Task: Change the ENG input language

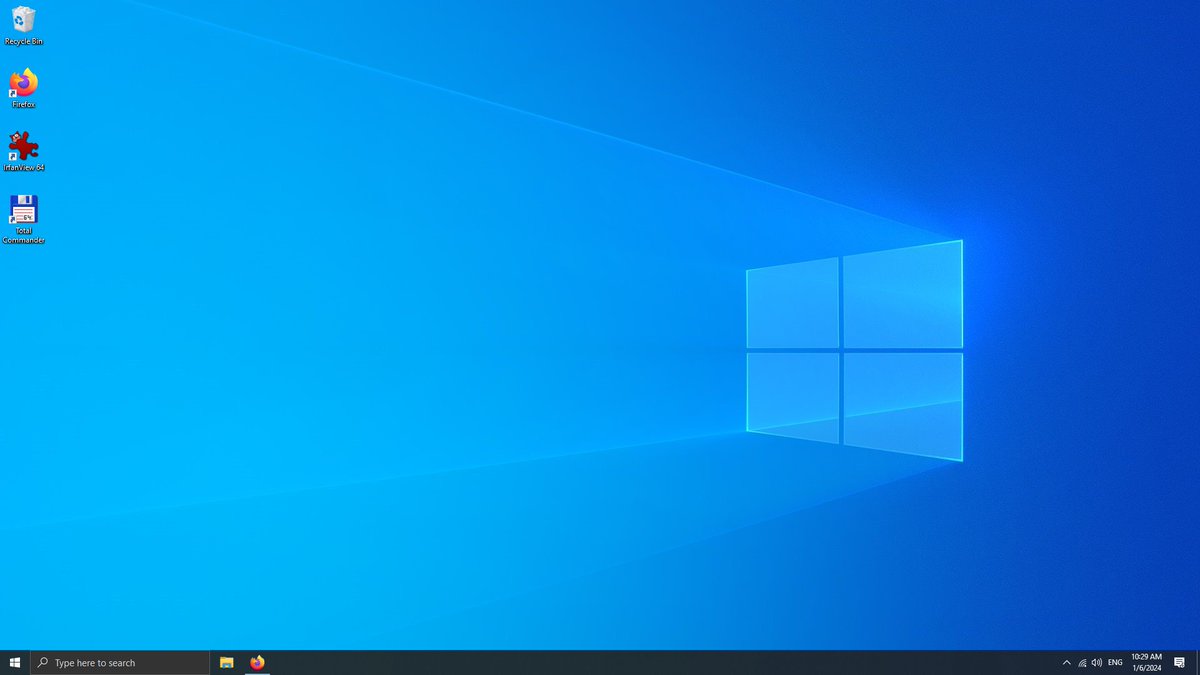Action: click(1115, 663)
